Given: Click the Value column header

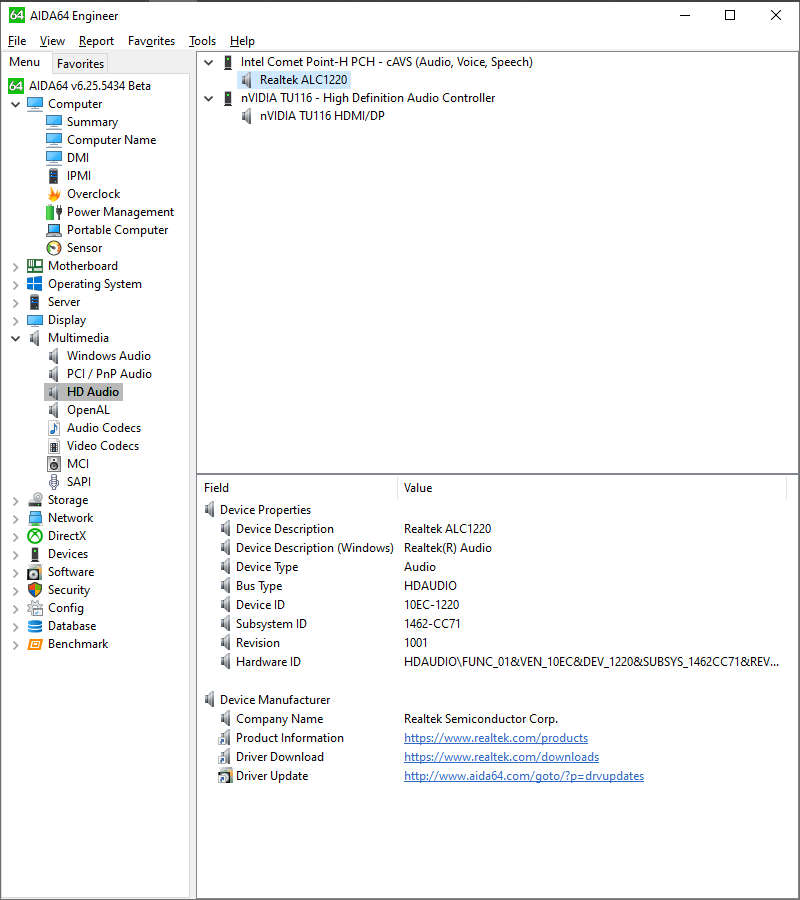Looking at the screenshot, I should (x=591, y=488).
